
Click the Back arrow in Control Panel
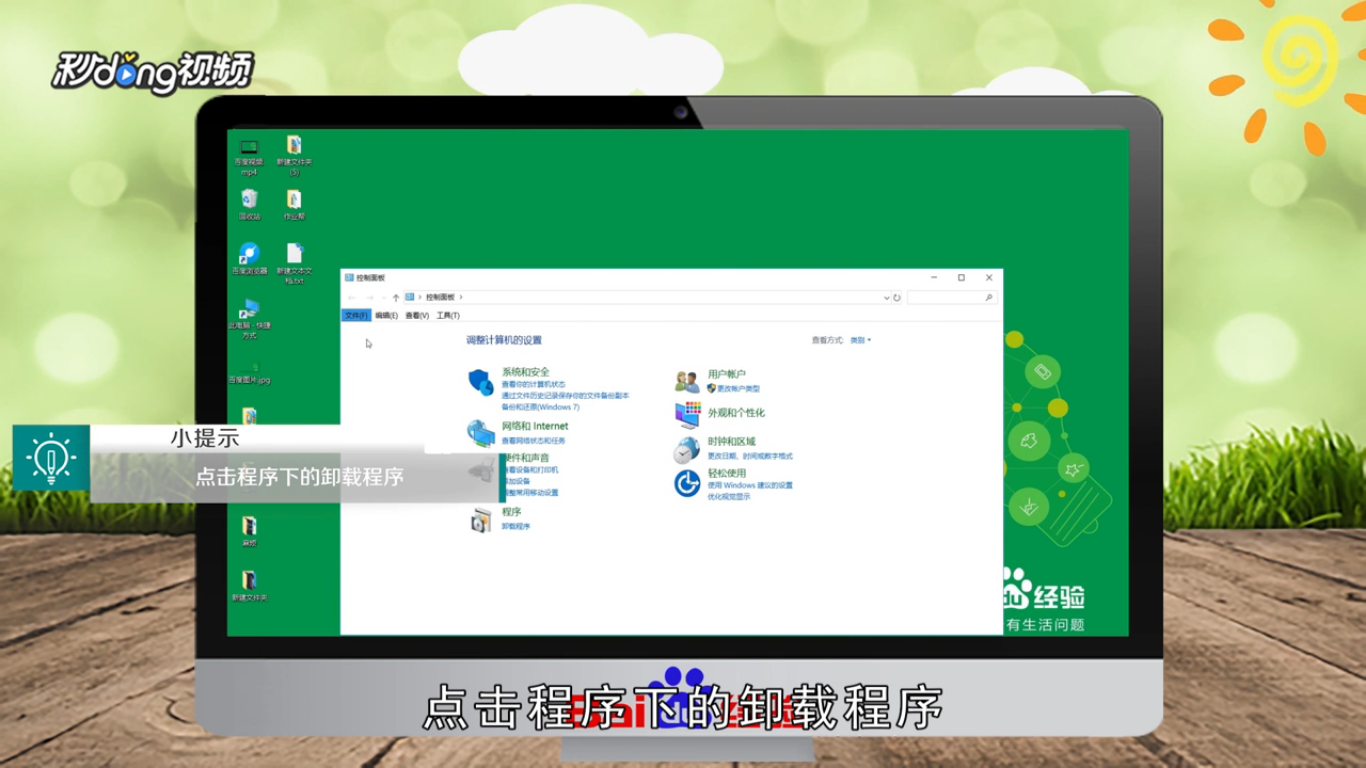(x=351, y=297)
